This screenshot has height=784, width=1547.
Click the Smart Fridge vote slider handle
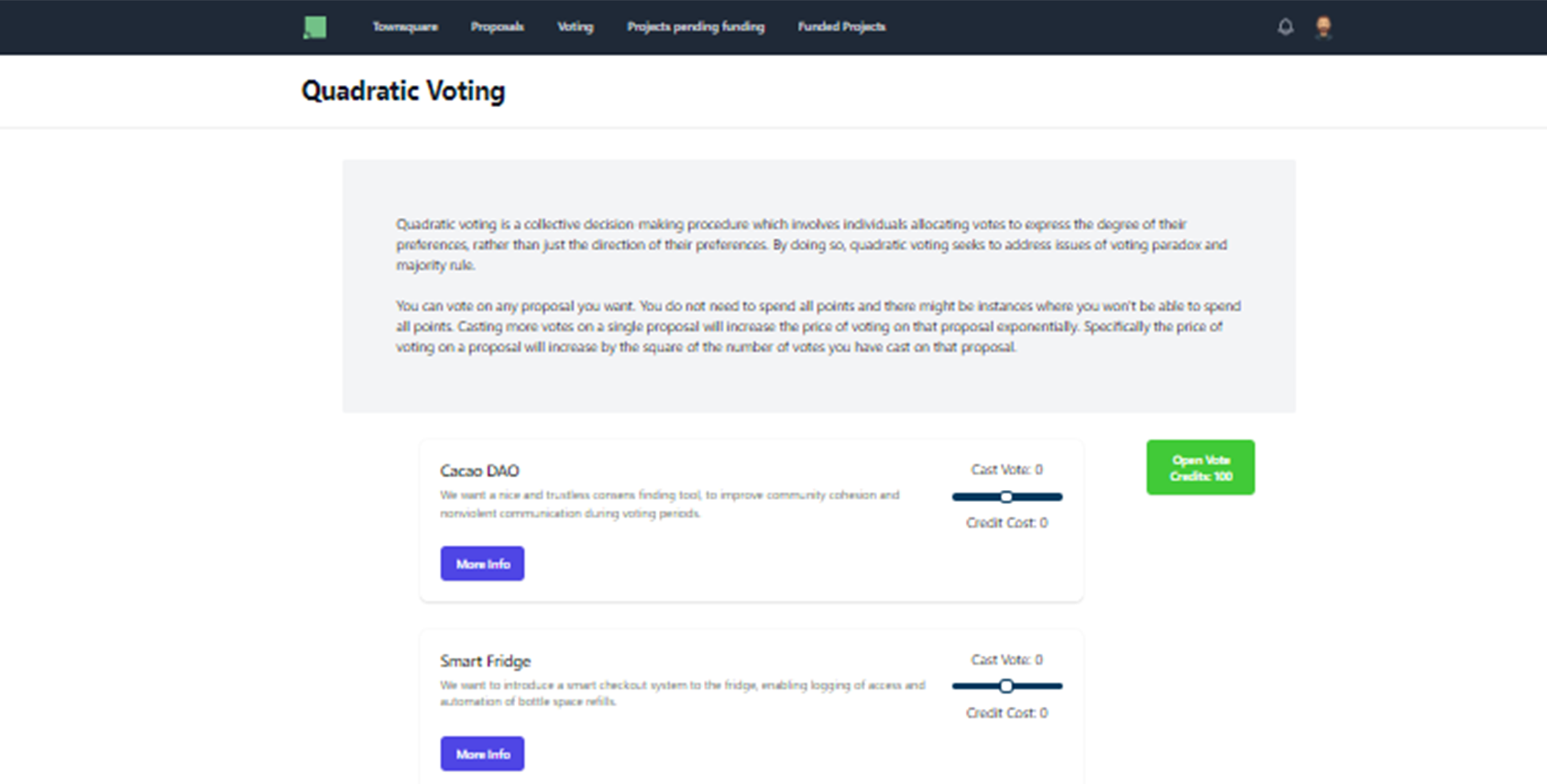(1006, 686)
